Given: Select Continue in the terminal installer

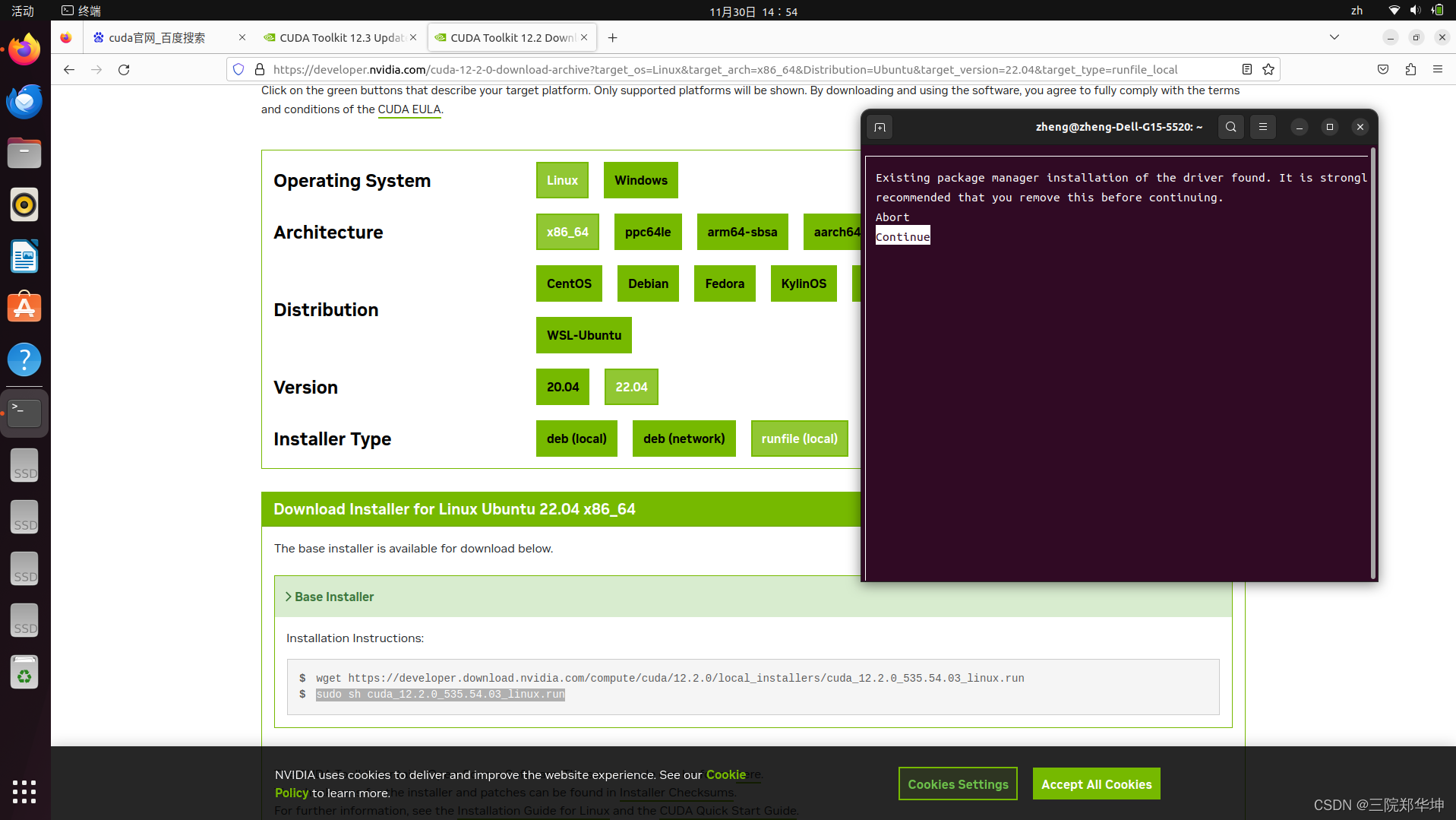Looking at the screenshot, I should [x=902, y=237].
